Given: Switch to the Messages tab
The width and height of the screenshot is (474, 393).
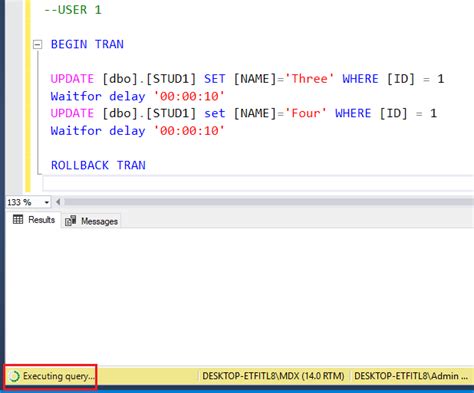Looking at the screenshot, I should click(x=91, y=221).
